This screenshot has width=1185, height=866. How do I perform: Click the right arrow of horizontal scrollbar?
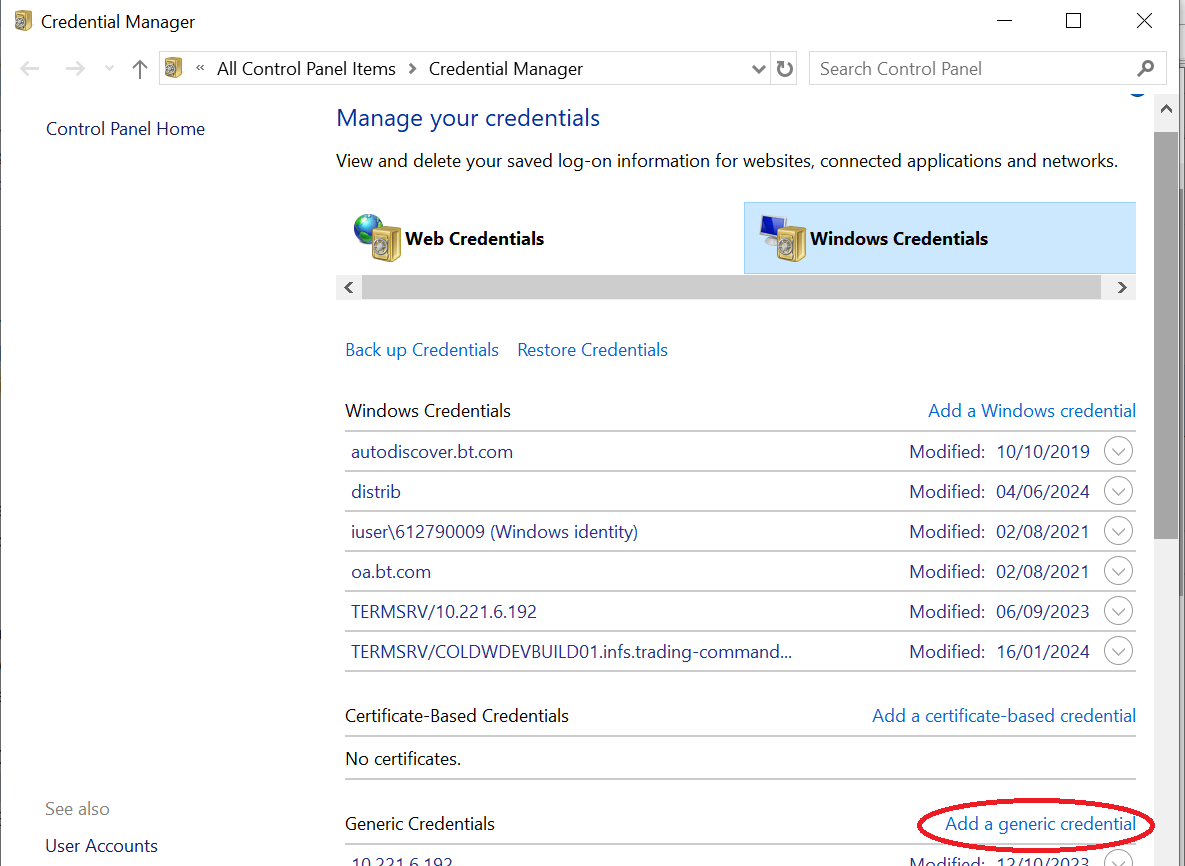[x=1122, y=287]
